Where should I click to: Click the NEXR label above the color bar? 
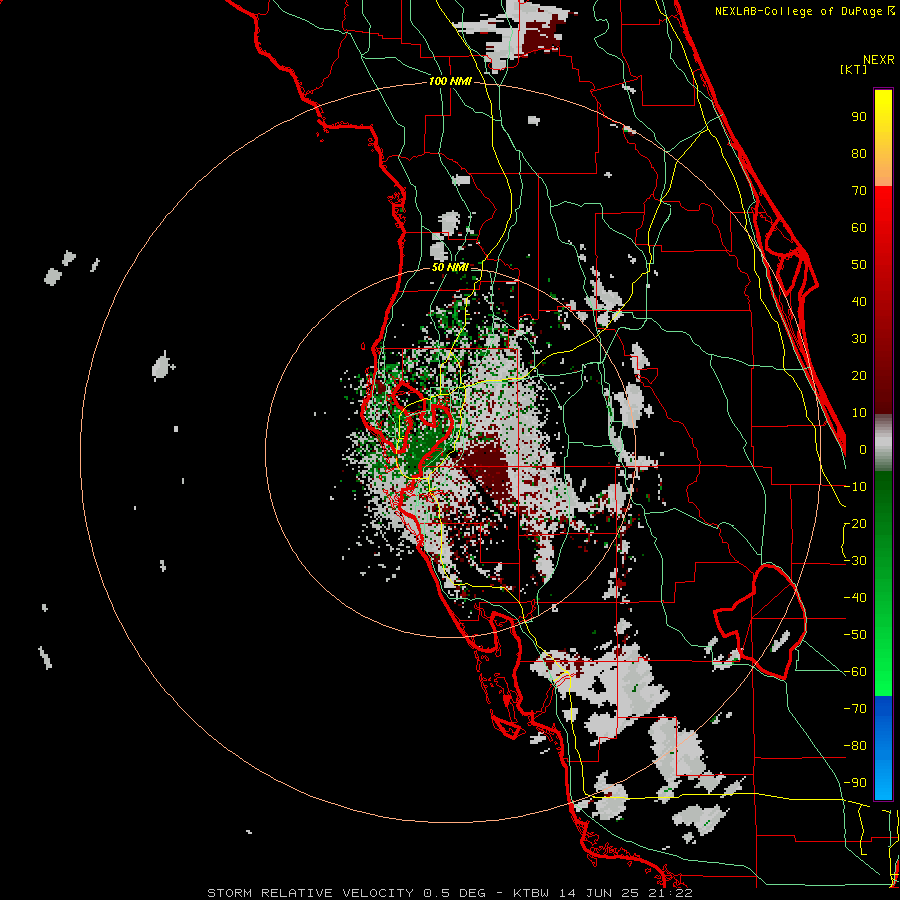879,60
